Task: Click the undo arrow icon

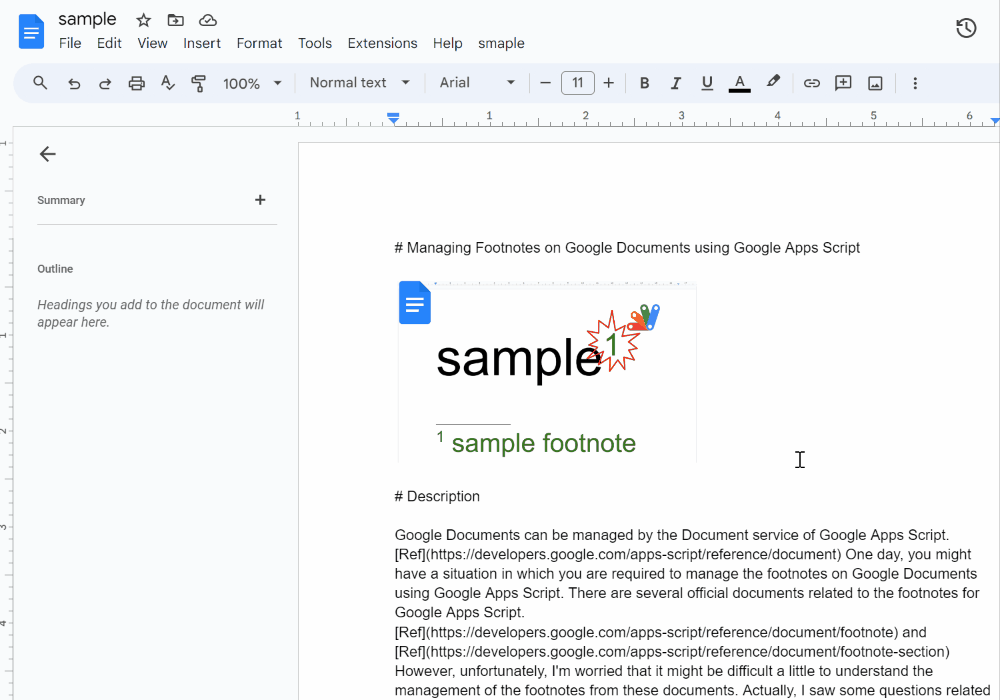Action: (x=74, y=84)
